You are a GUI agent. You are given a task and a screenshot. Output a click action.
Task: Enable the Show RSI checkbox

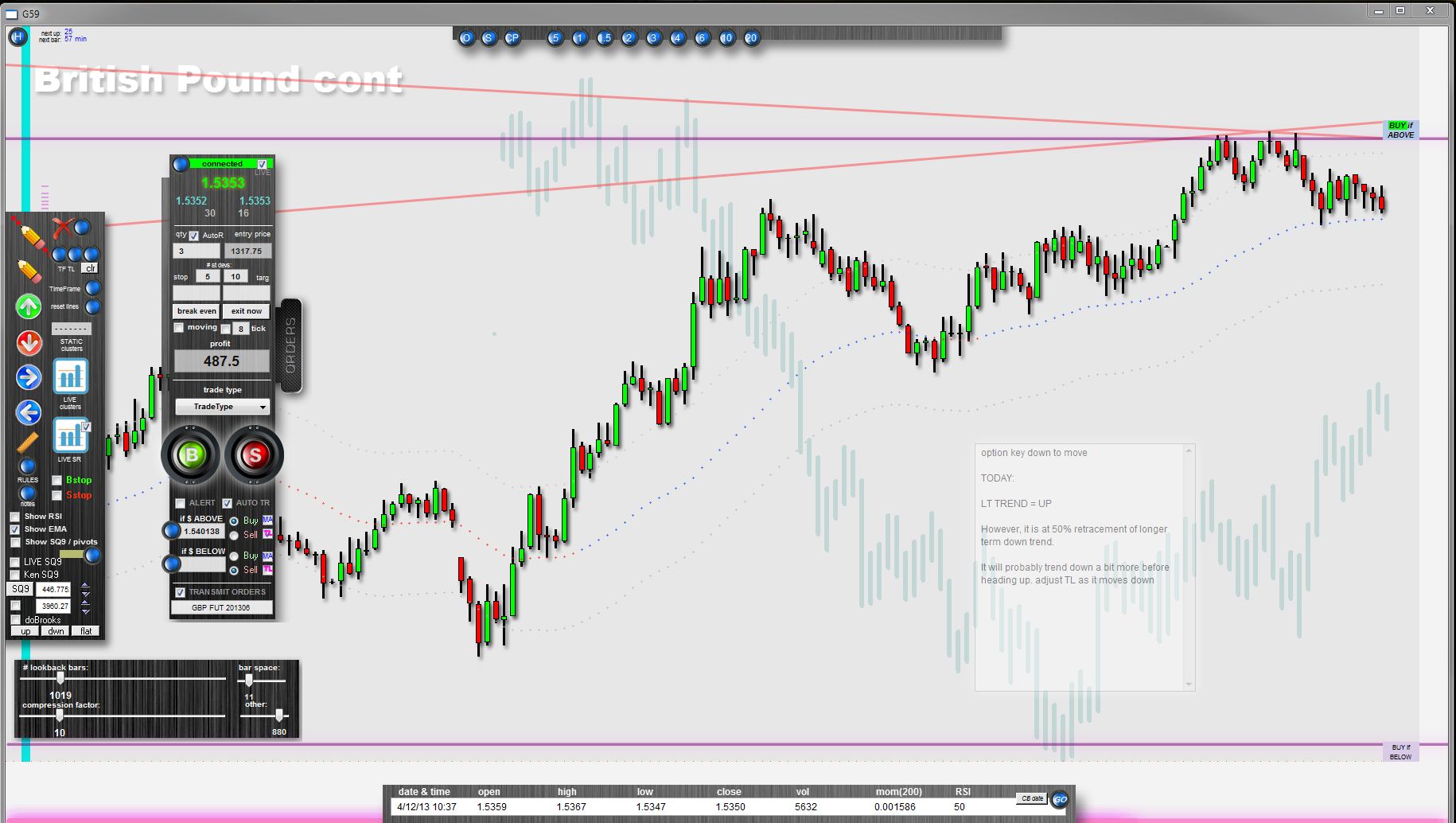[x=14, y=517]
